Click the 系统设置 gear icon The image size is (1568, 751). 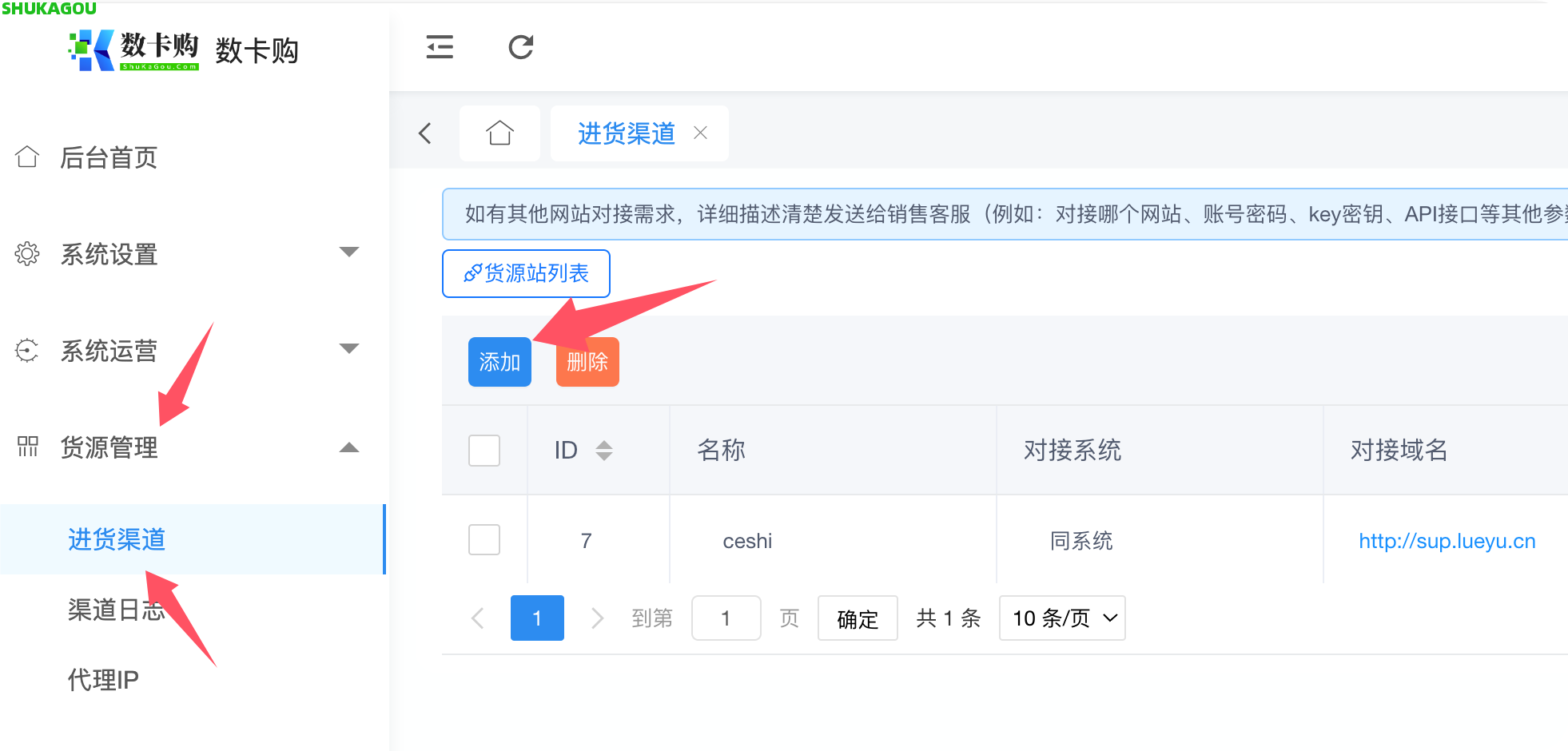[x=26, y=254]
